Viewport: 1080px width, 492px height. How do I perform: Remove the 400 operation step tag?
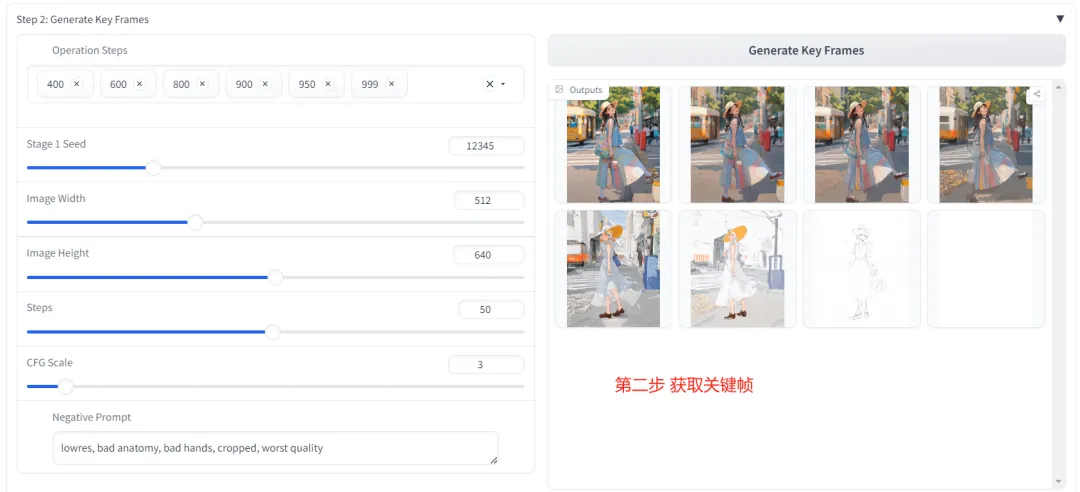(x=77, y=84)
